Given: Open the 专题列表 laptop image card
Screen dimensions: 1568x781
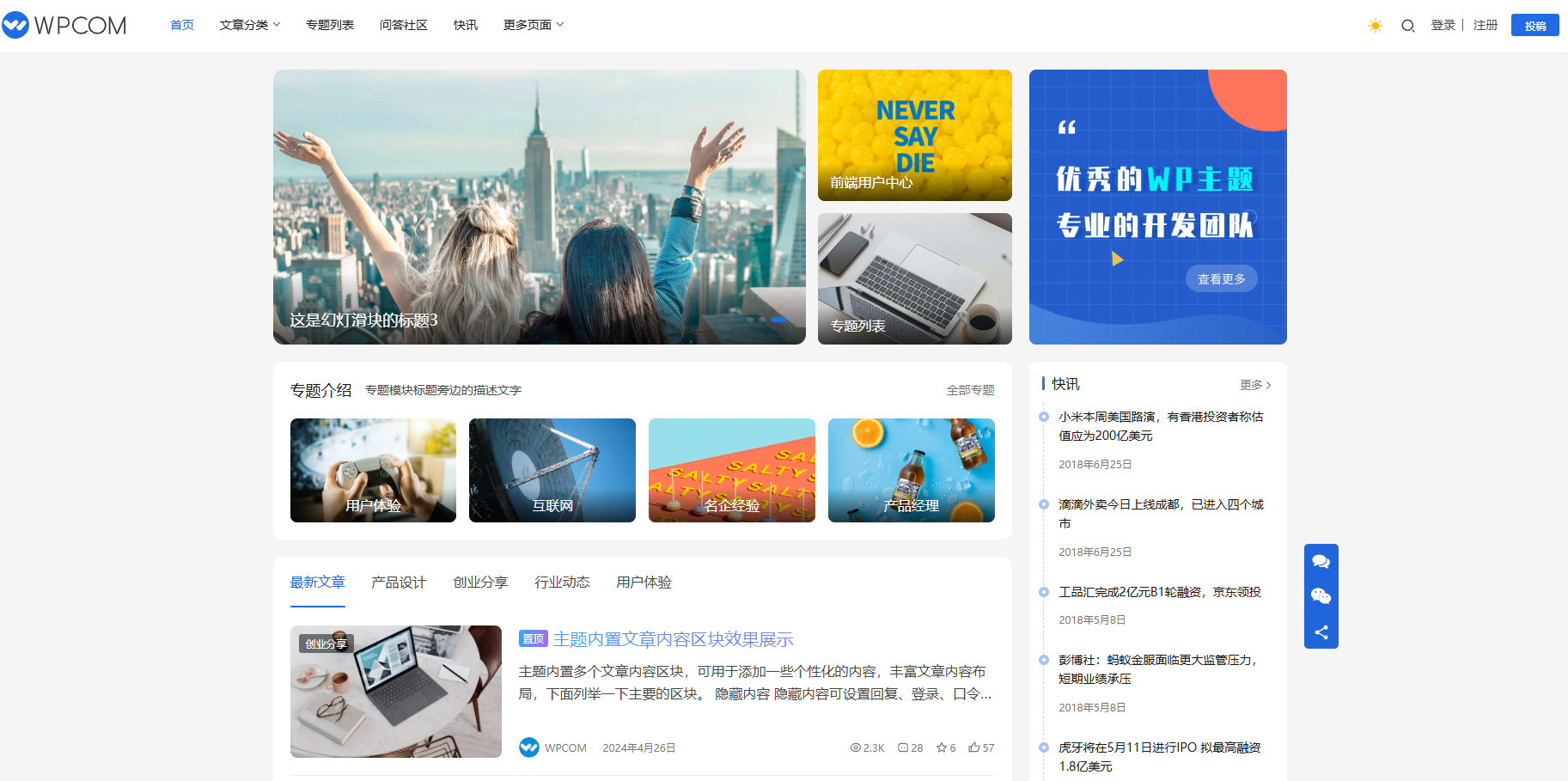Looking at the screenshot, I should pyautogui.click(x=915, y=278).
